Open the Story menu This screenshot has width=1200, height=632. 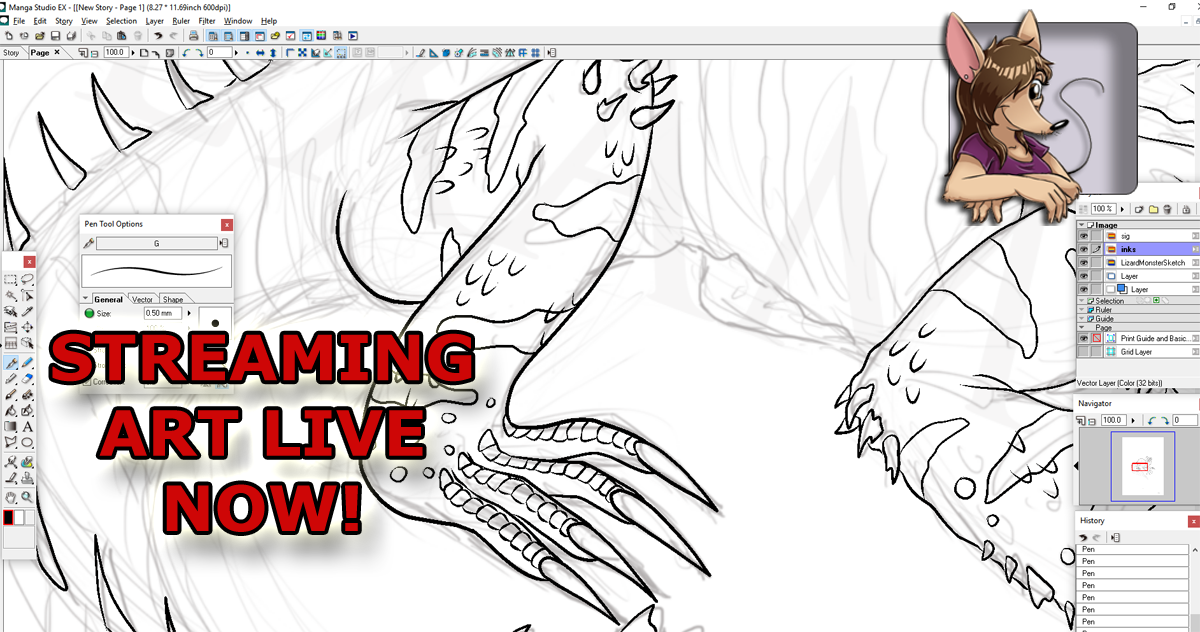click(64, 20)
